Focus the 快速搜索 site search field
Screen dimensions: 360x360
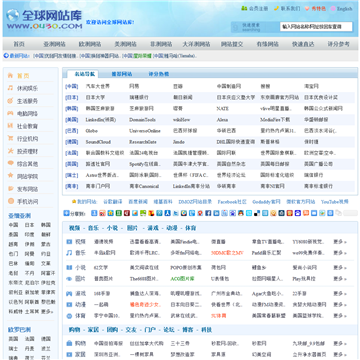[x=316, y=27]
